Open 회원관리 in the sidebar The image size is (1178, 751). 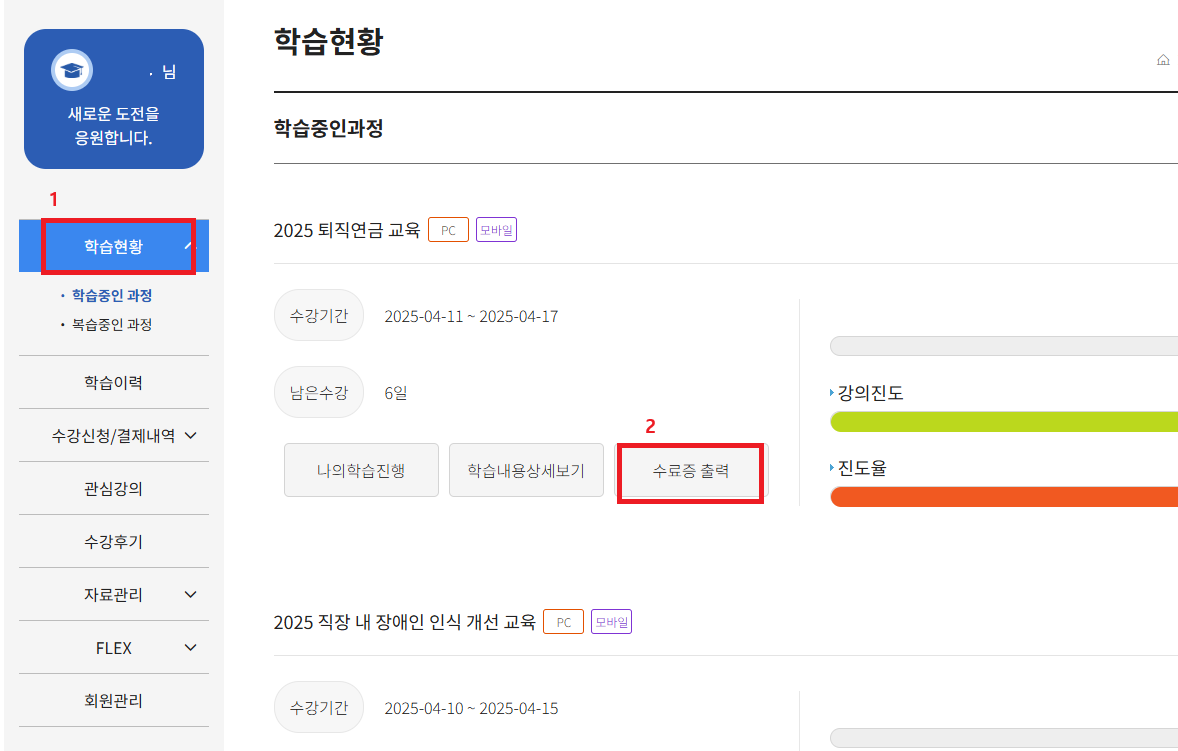[113, 701]
